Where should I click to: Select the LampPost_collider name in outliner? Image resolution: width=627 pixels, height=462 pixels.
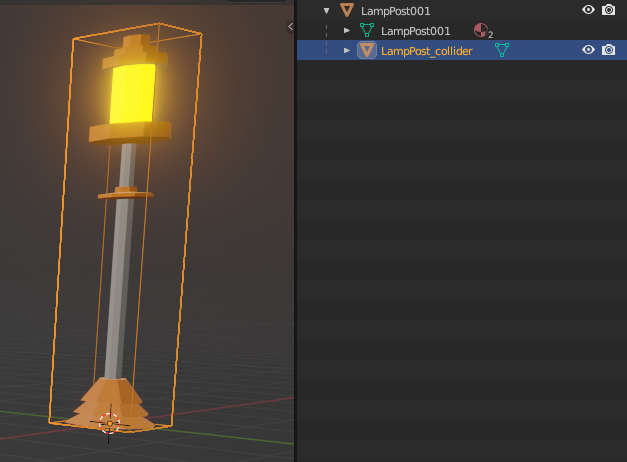[x=426, y=50]
